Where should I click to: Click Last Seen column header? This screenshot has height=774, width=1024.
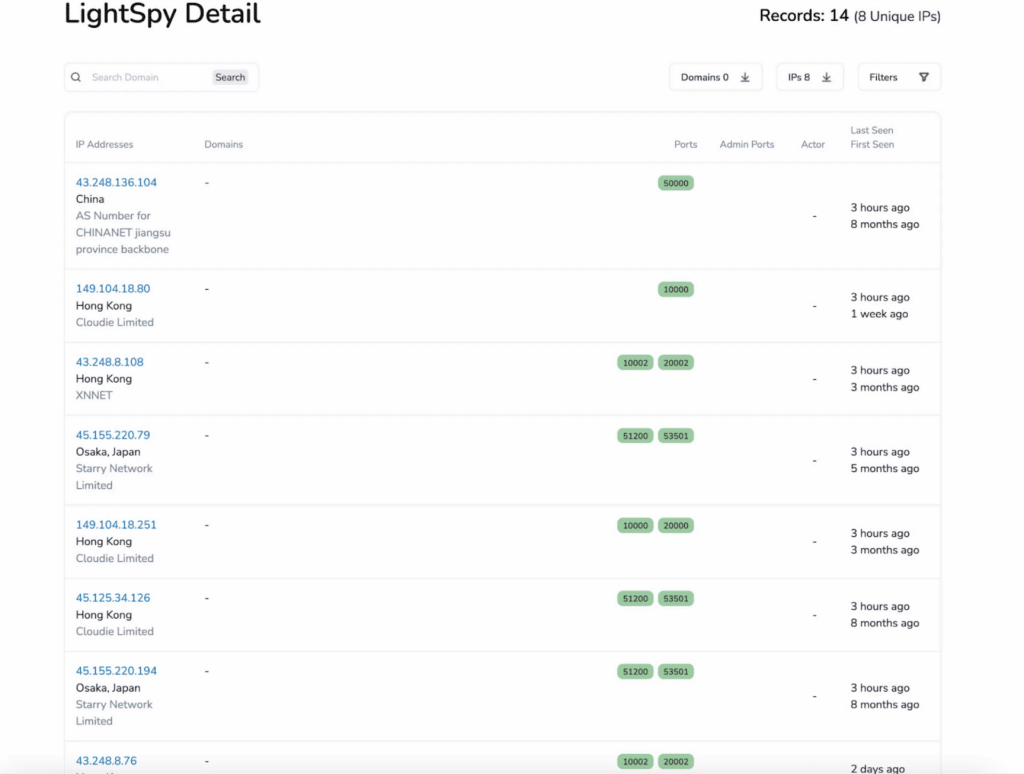click(872, 130)
